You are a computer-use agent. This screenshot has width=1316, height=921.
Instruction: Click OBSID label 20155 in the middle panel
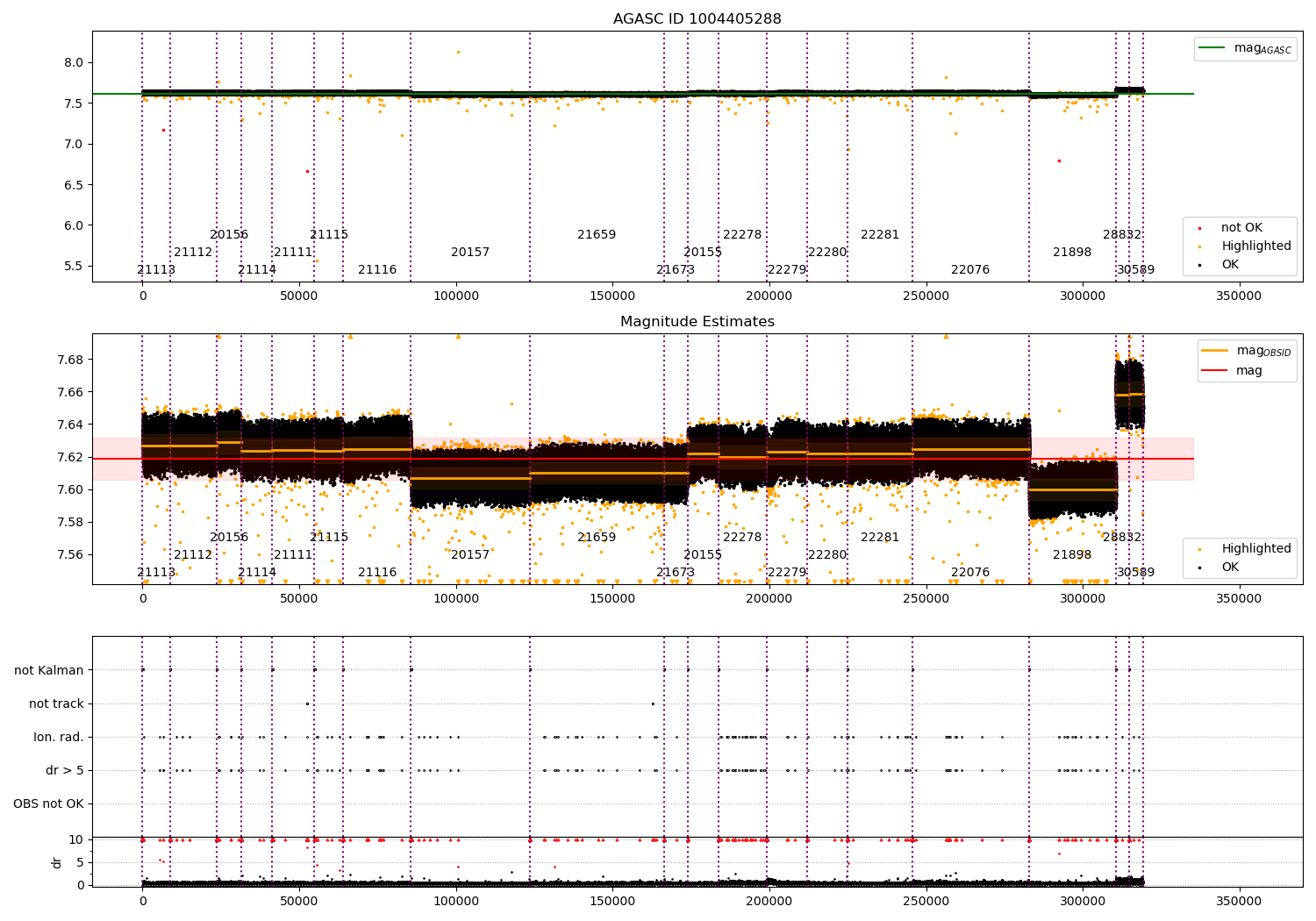(x=703, y=555)
